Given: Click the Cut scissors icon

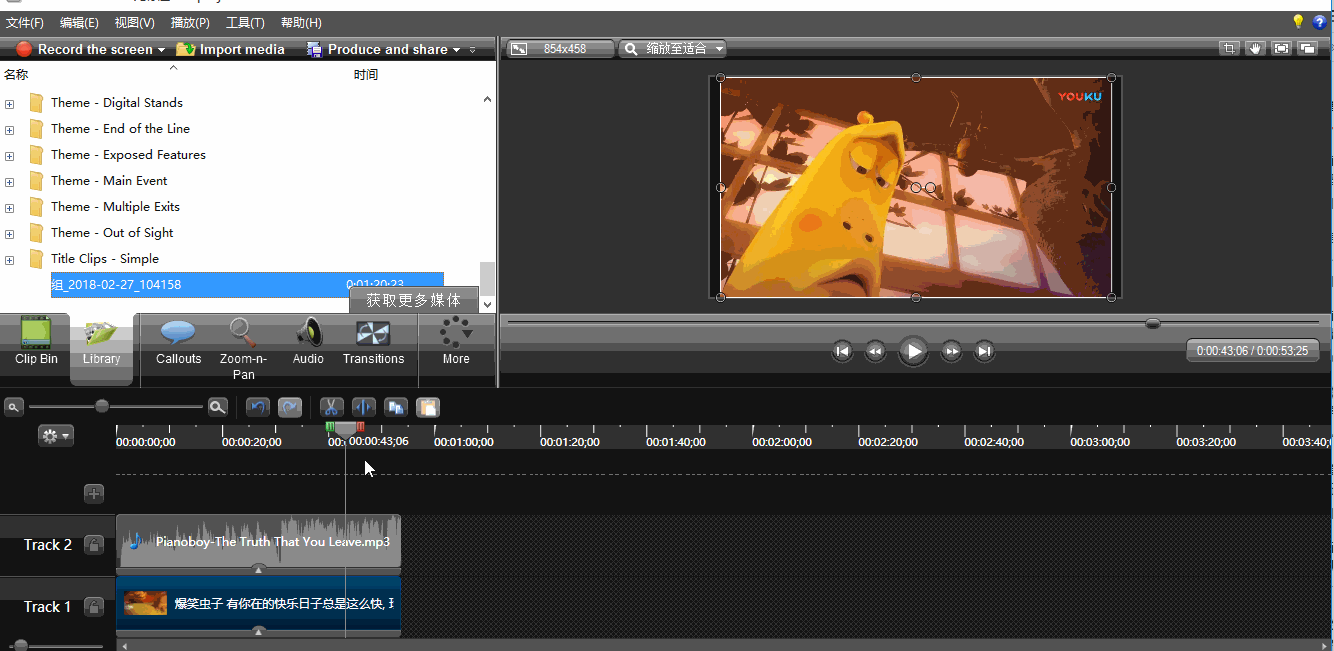Looking at the screenshot, I should tap(331, 407).
